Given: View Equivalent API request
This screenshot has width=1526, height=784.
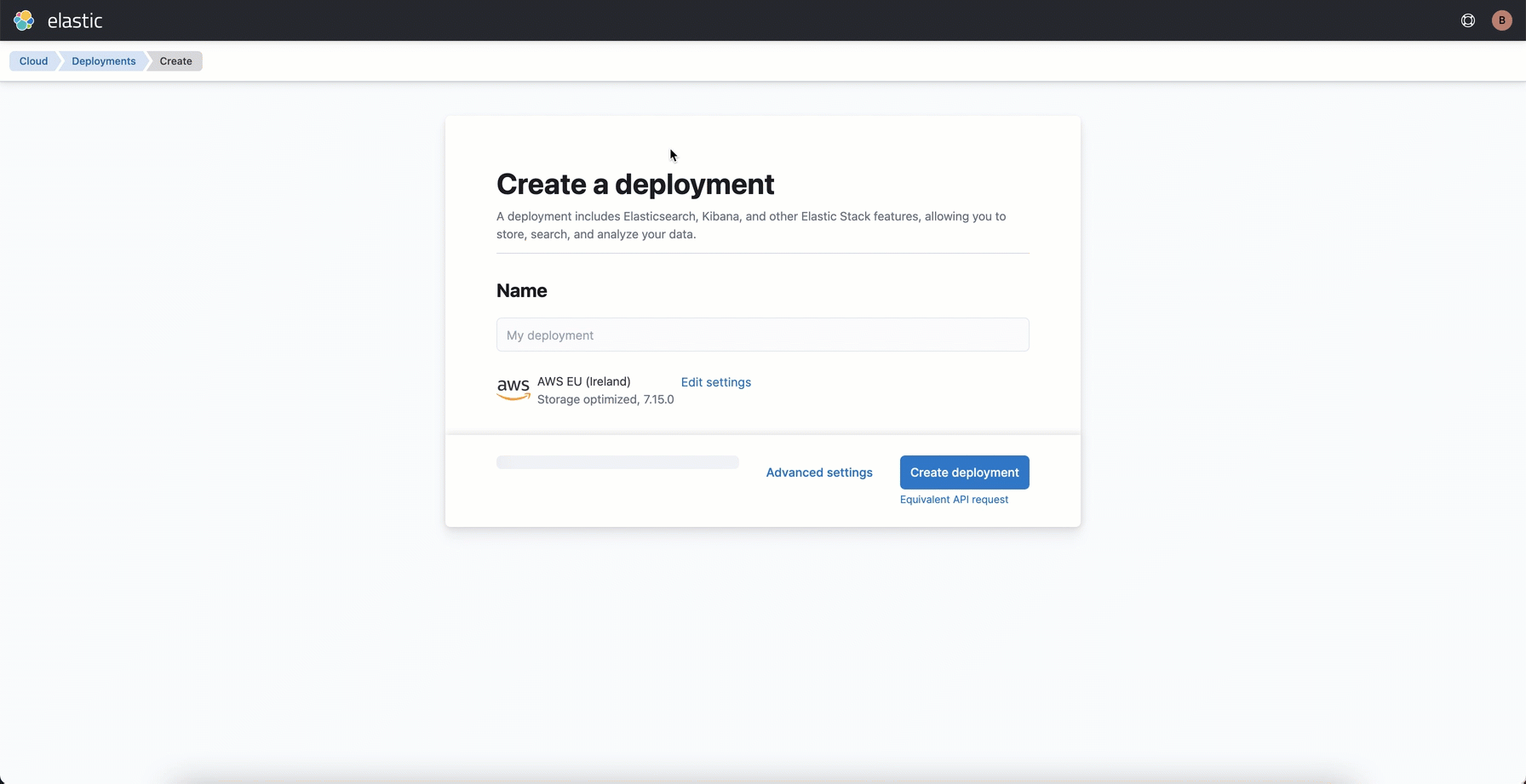Looking at the screenshot, I should 954,500.
